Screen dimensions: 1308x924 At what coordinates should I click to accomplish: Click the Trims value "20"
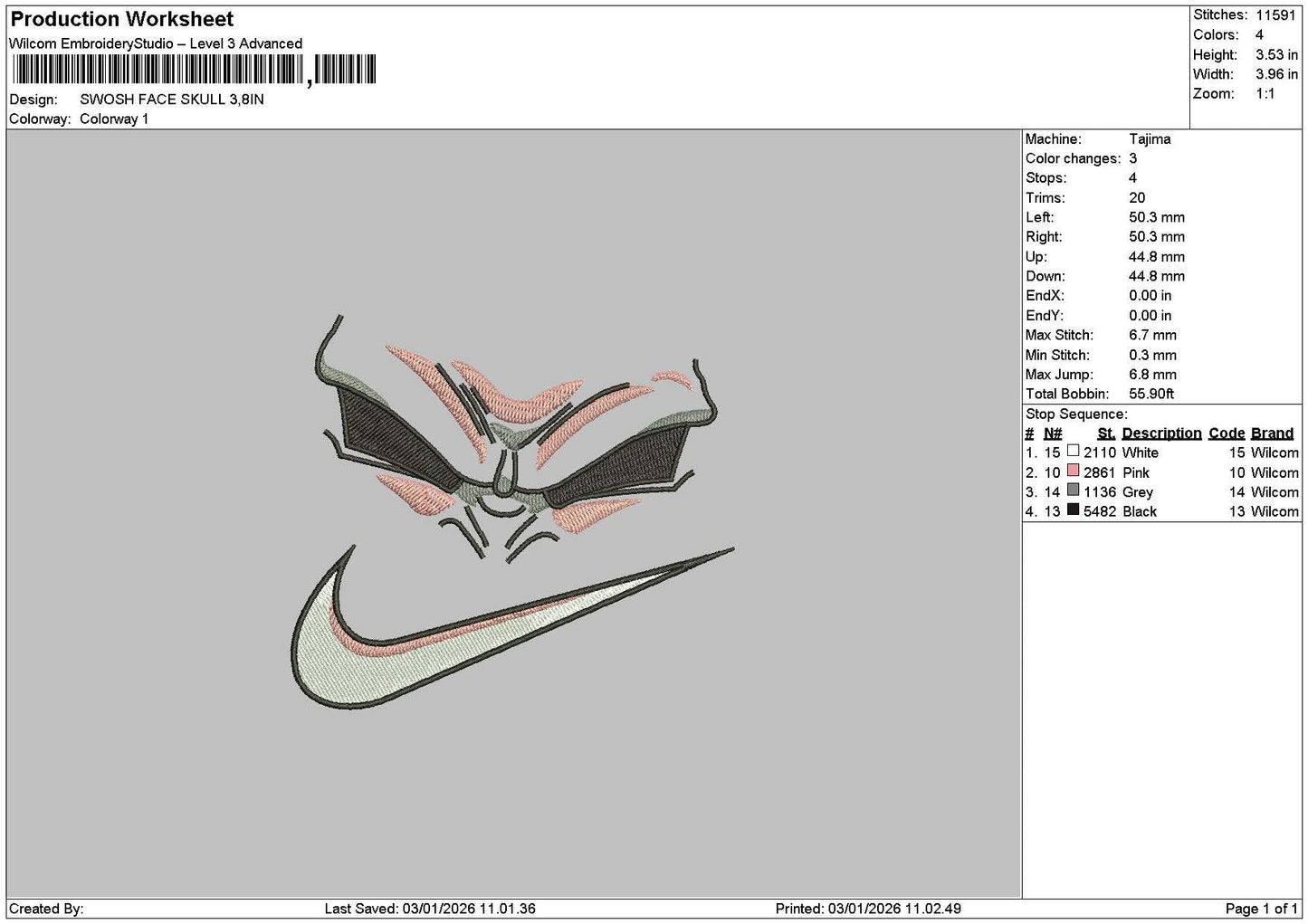click(1137, 198)
